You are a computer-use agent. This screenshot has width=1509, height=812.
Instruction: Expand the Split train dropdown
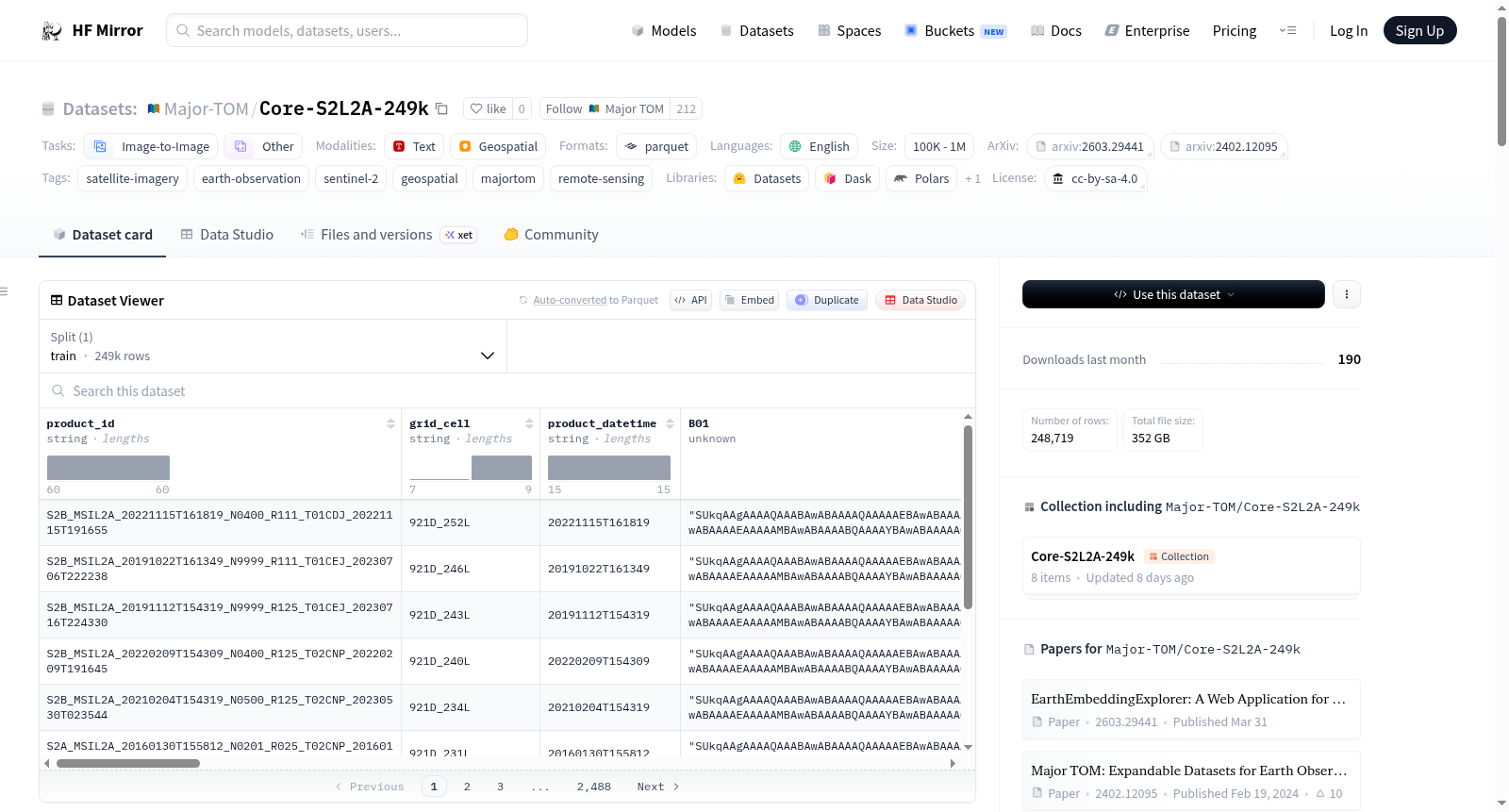[x=274, y=346]
